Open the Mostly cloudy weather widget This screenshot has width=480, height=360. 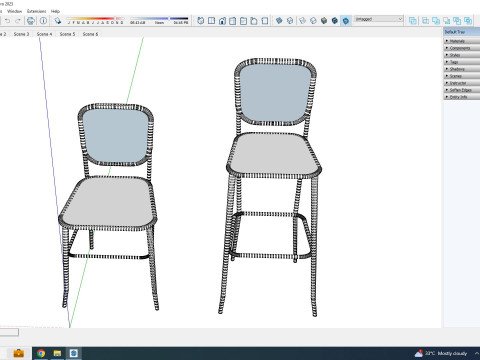point(440,353)
